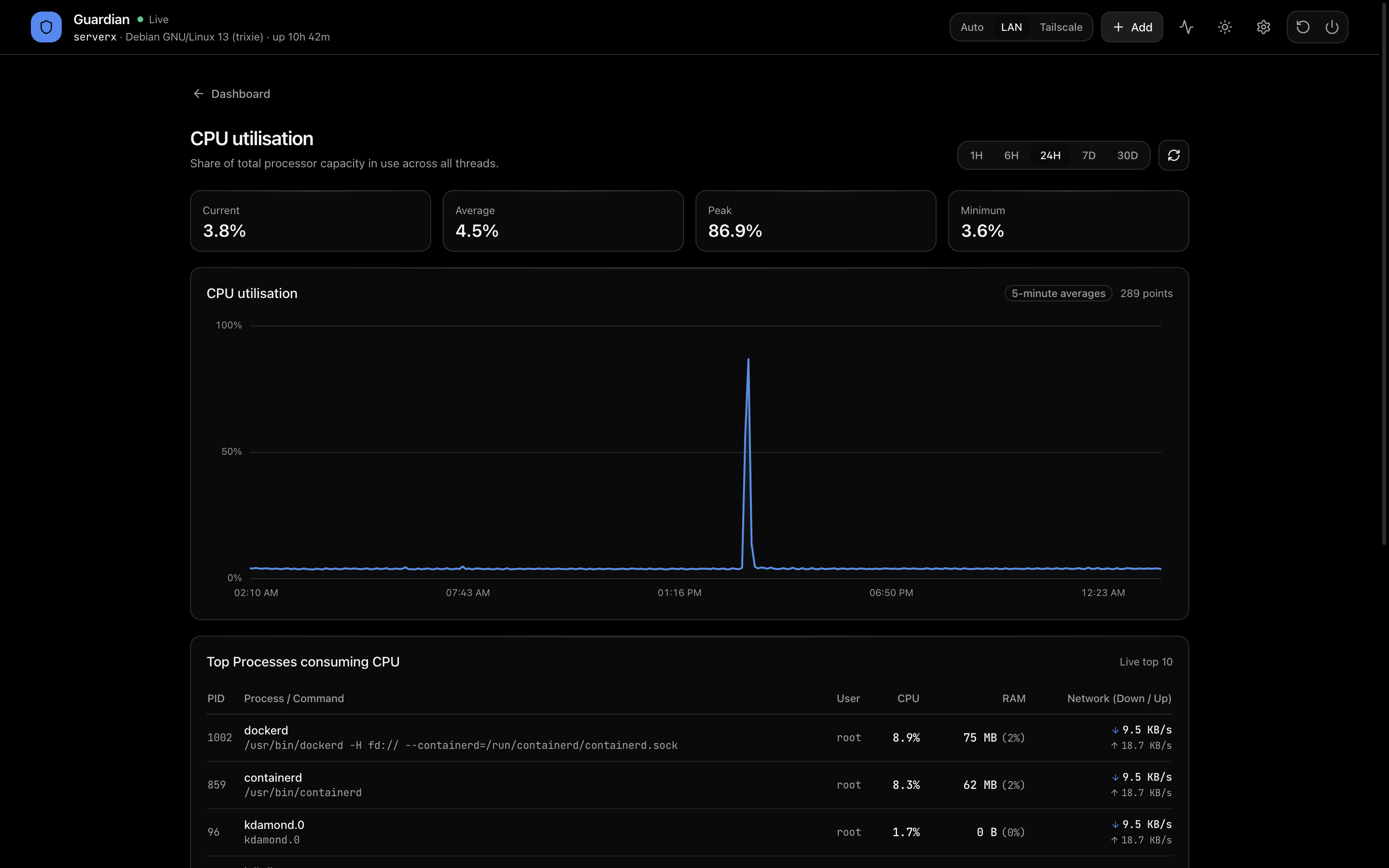Refresh the CPU utilisation chart

coord(1174,155)
